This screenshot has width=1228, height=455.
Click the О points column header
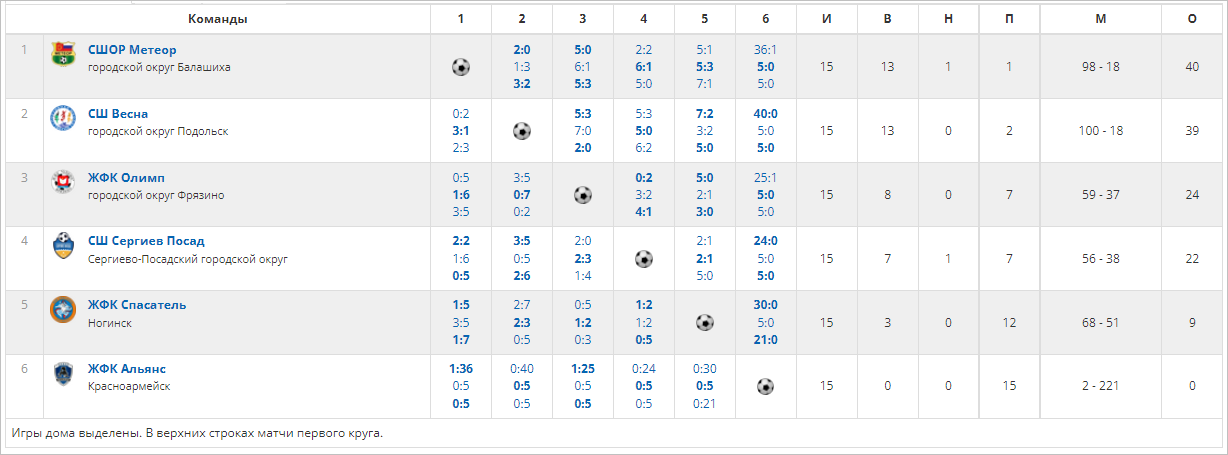coord(1192,19)
